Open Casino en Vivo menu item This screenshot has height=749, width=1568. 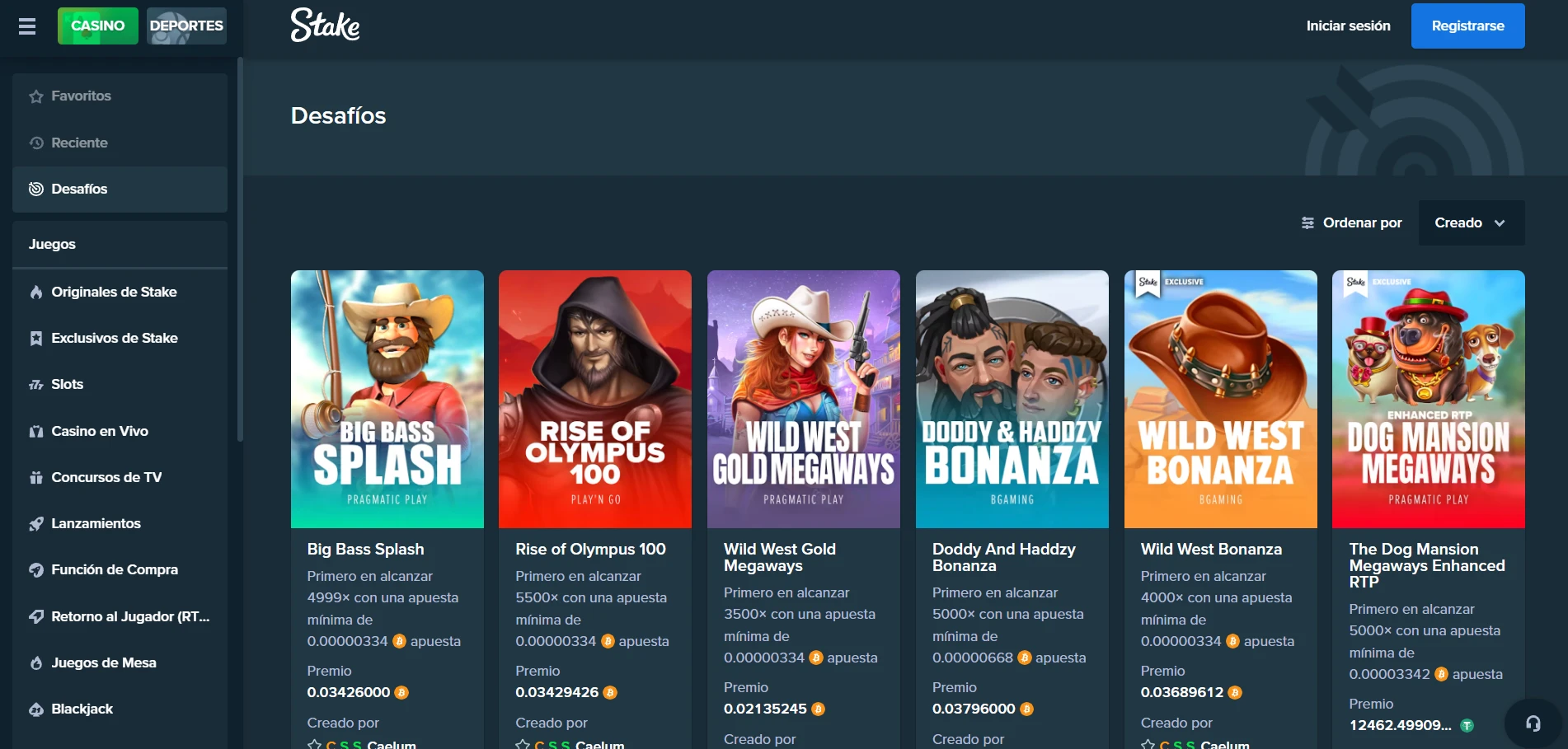pos(120,431)
